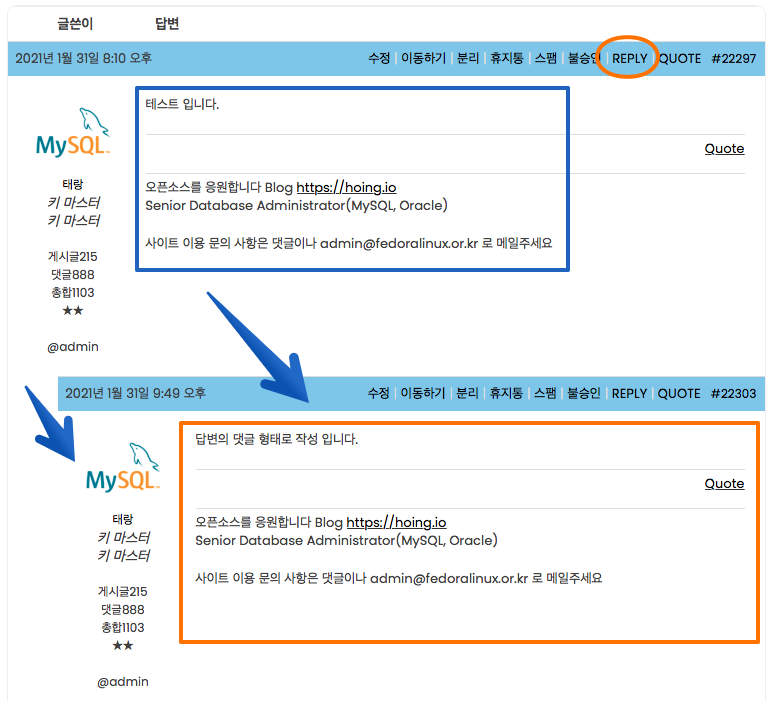Click 총합1103 in first author profile
This screenshot has height=701, width=777.
[72, 292]
